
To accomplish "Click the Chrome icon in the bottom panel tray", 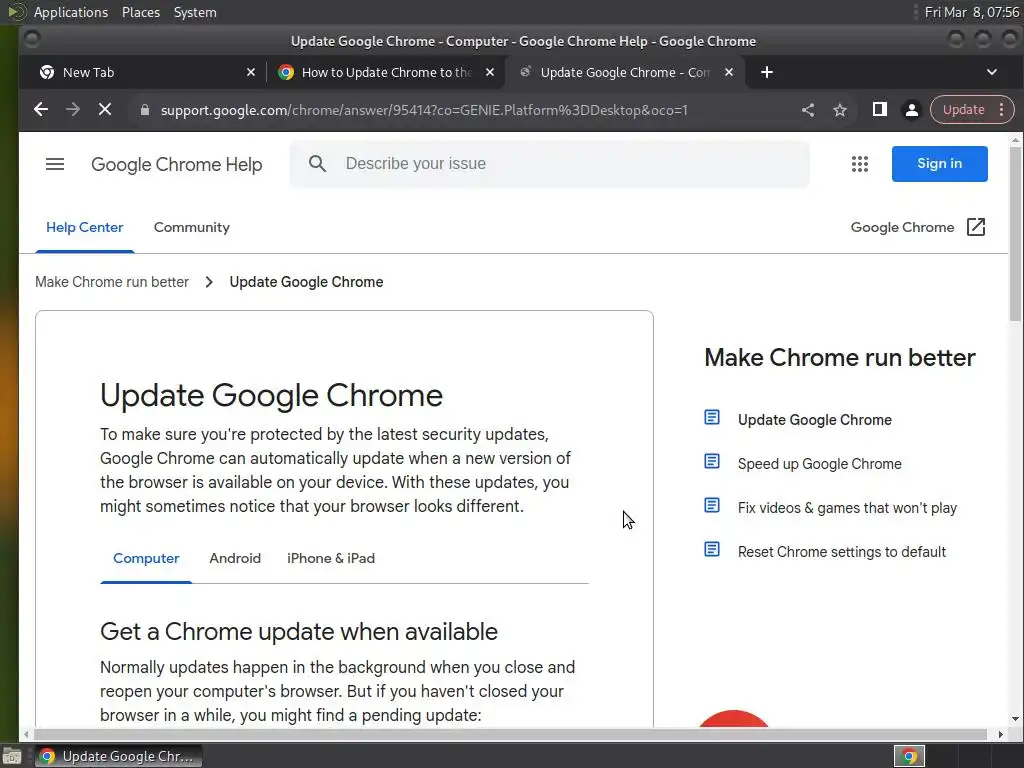I will 909,756.
